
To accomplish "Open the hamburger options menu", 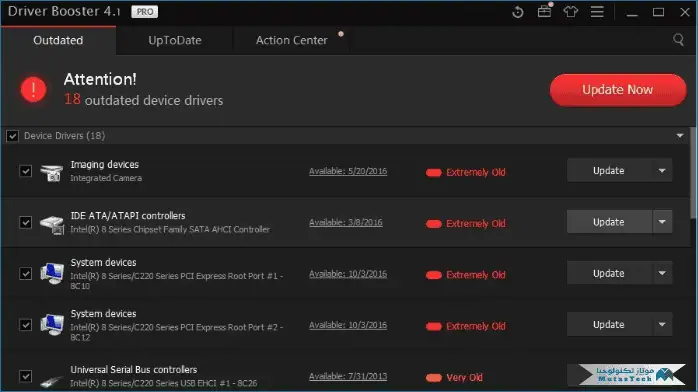I will point(597,12).
